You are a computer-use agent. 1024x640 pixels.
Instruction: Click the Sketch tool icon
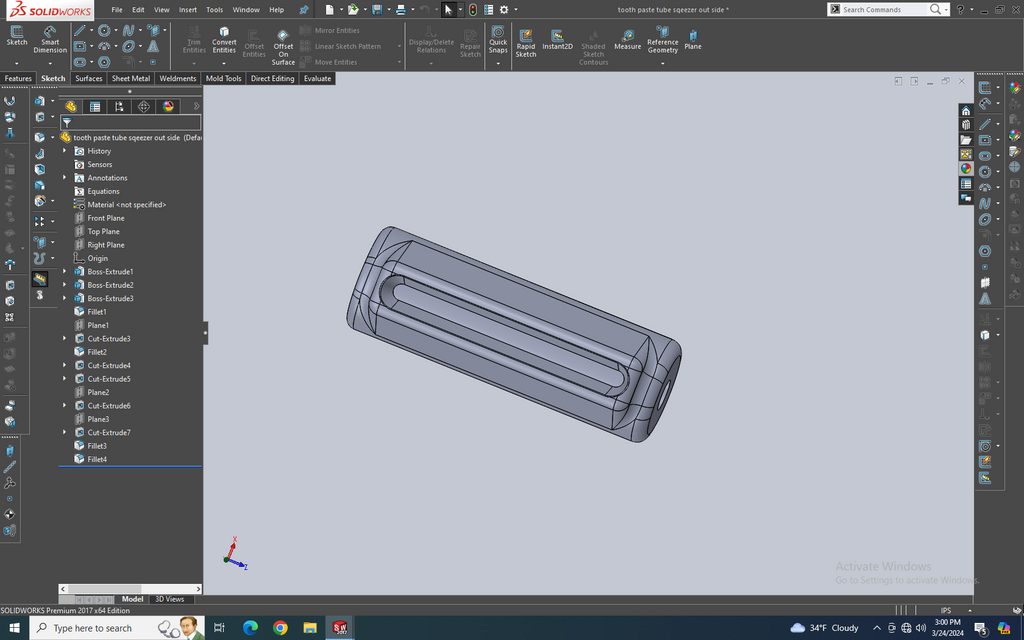tap(17, 36)
